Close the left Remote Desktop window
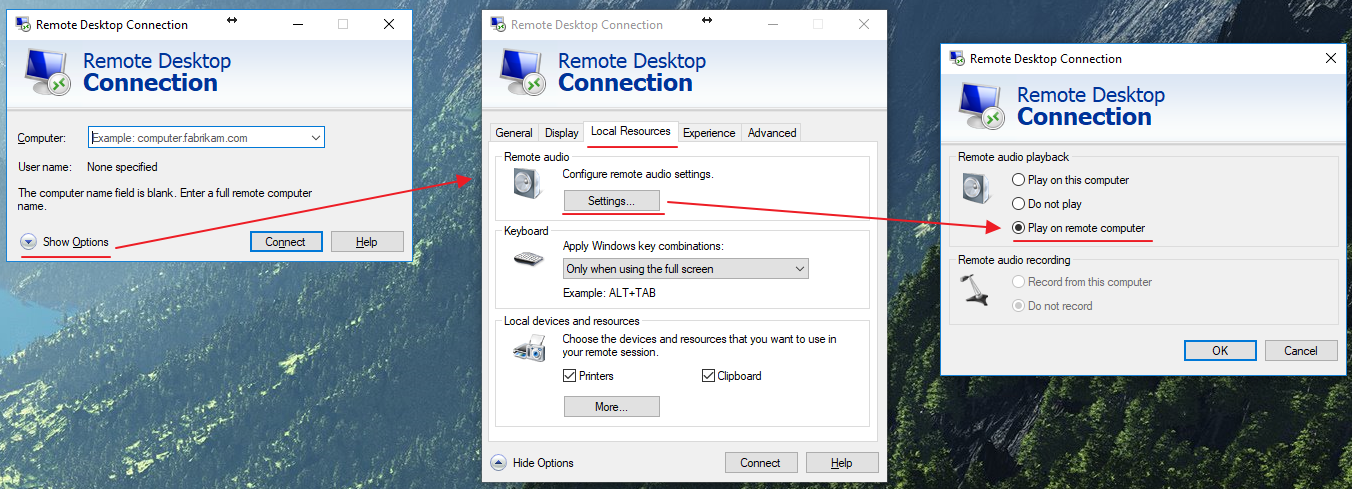 [389, 24]
